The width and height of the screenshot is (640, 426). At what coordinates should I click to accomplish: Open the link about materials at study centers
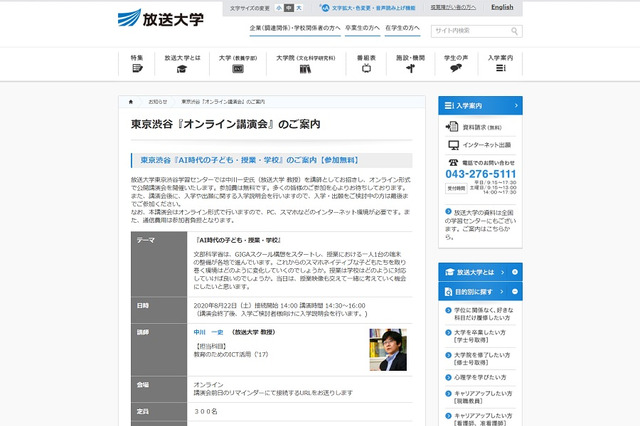click(480, 224)
